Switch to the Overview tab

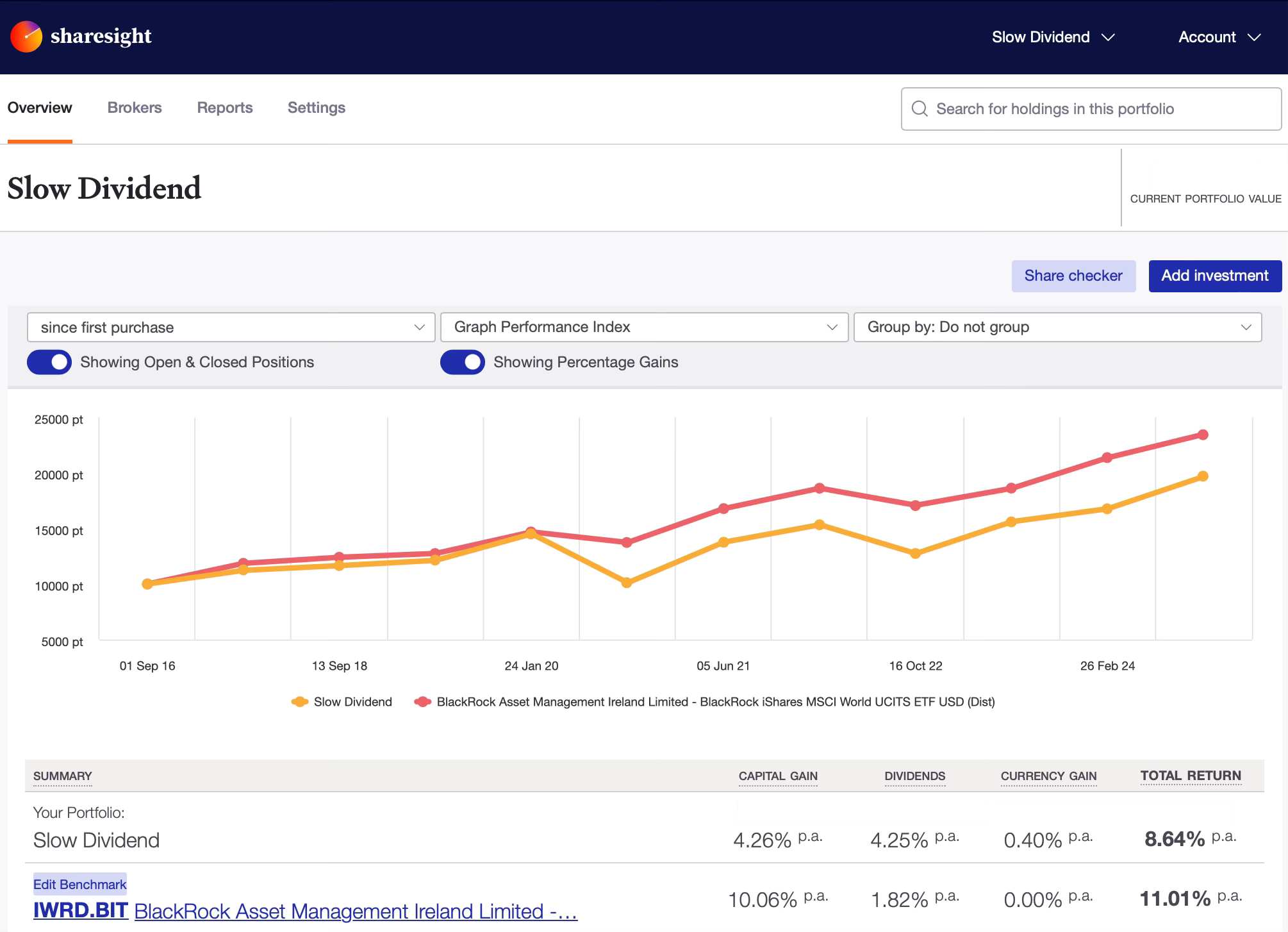(40, 108)
